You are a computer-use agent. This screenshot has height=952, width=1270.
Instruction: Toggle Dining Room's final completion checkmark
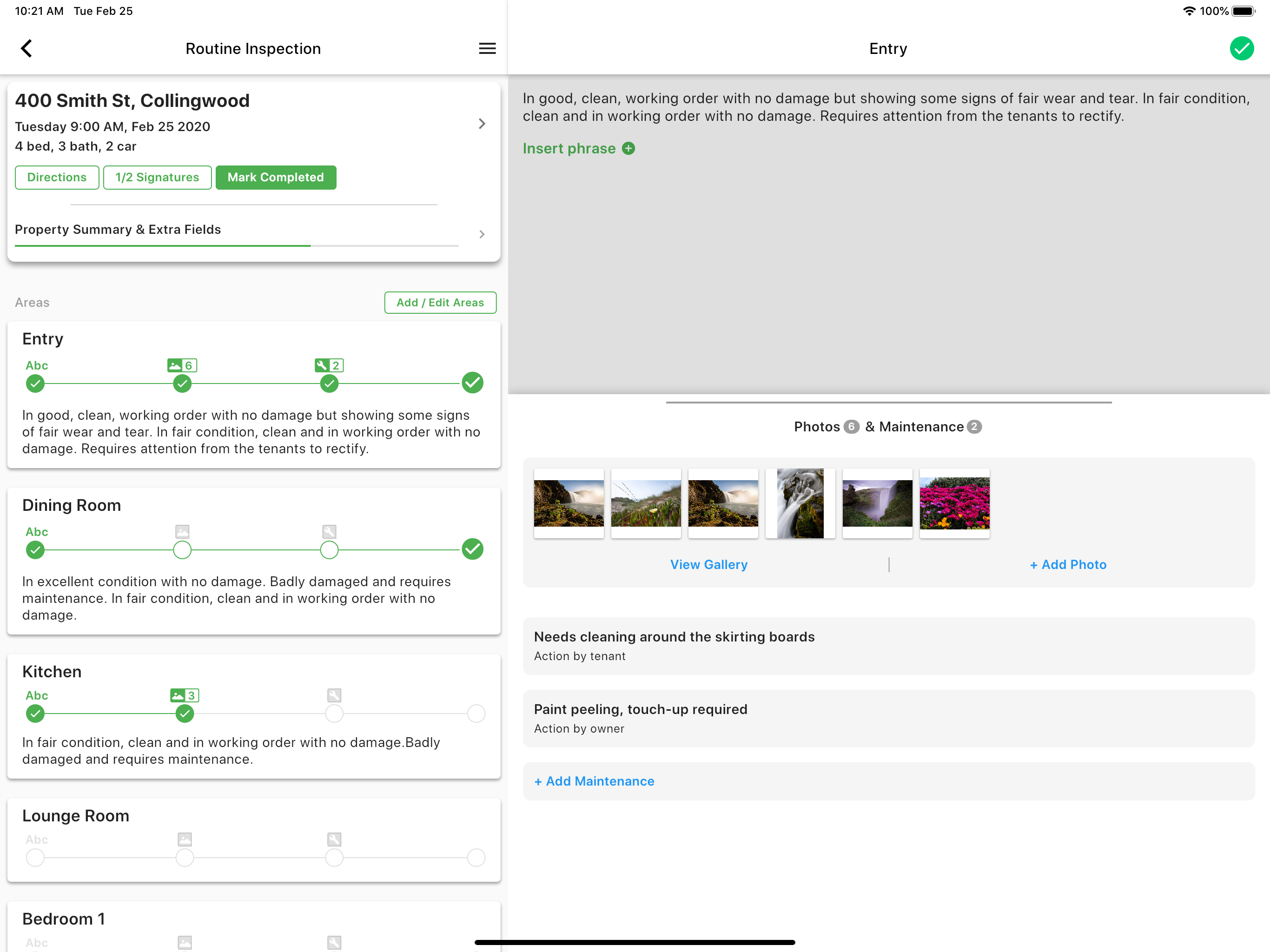472,549
